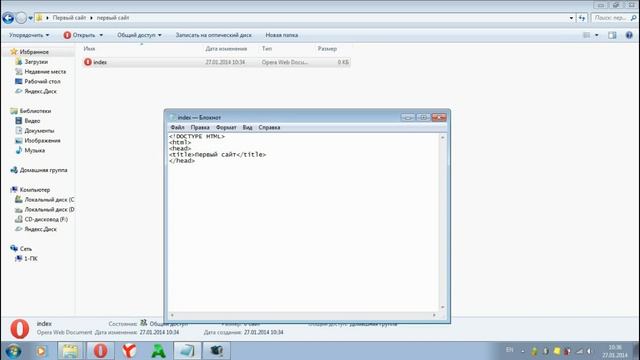
Task: Open the media player taskbar icon
Action: pyautogui.click(x=41, y=351)
